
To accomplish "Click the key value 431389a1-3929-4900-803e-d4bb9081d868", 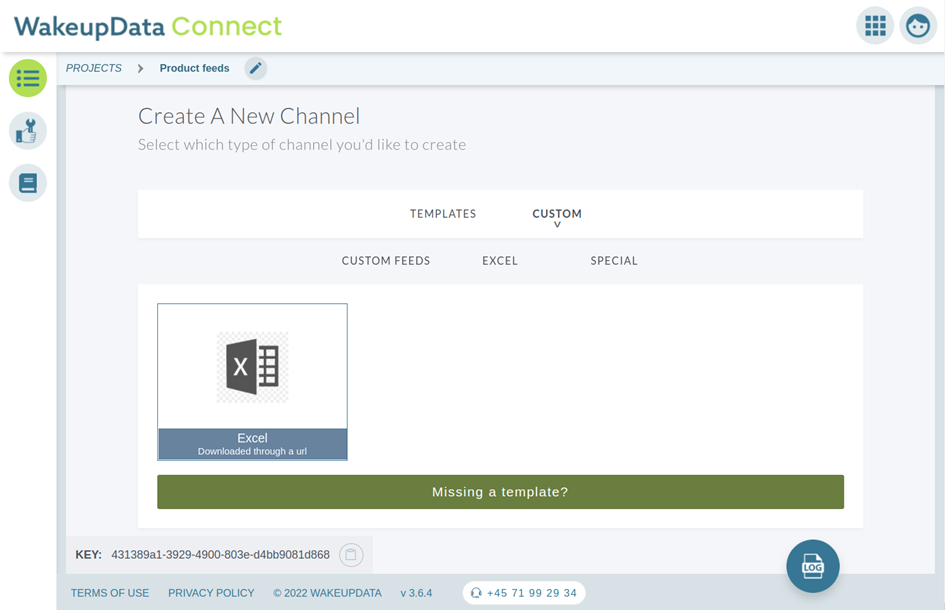I will click(221, 555).
